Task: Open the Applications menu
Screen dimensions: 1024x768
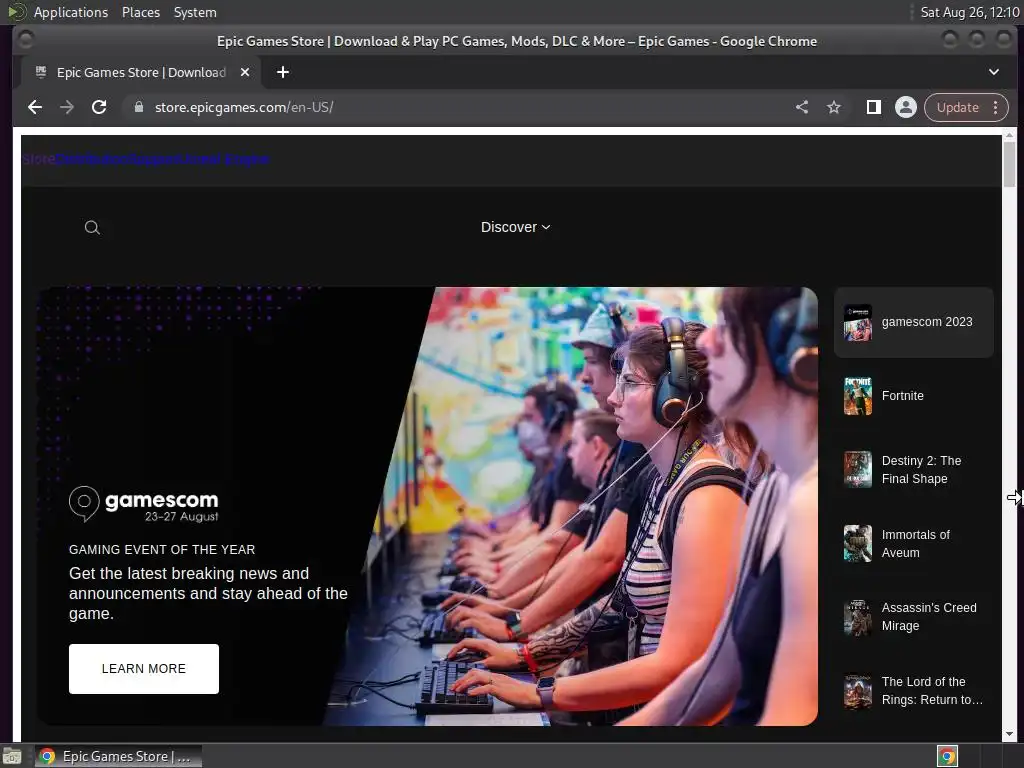Action: tap(71, 12)
